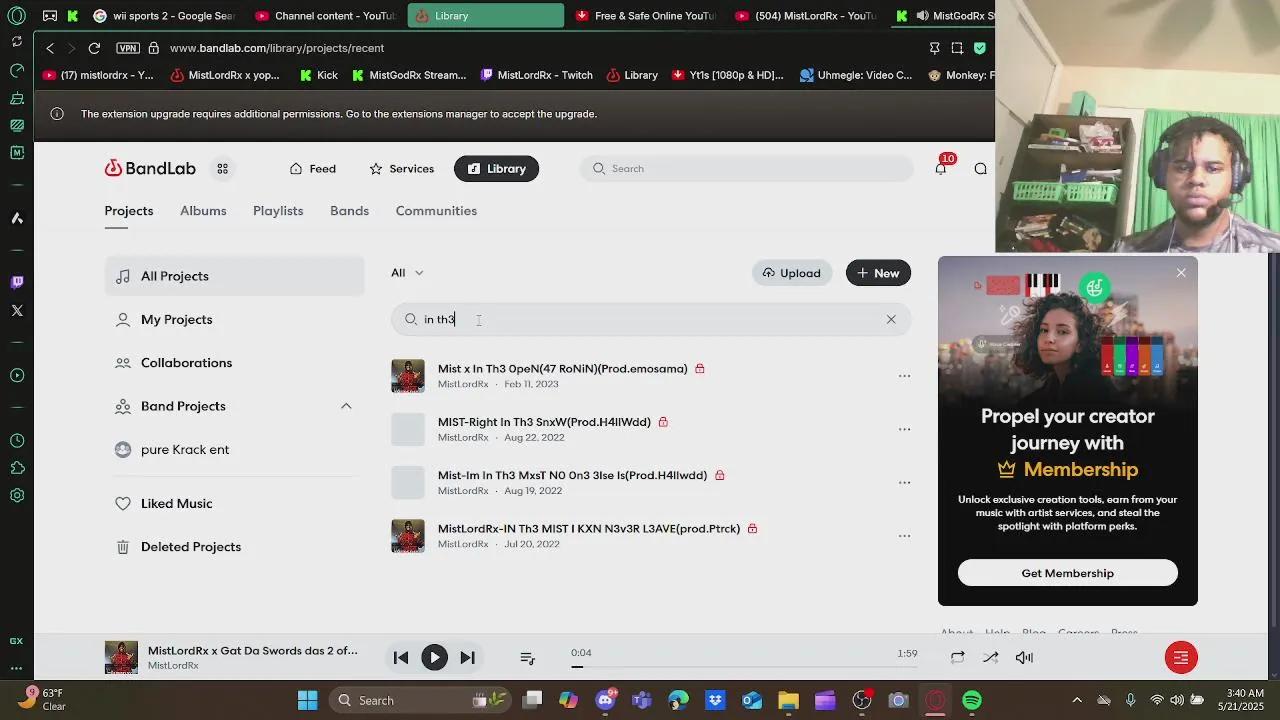1280x720 pixels.
Task: Open the BandLab apps grid icon
Action: [x=223, y=169]
